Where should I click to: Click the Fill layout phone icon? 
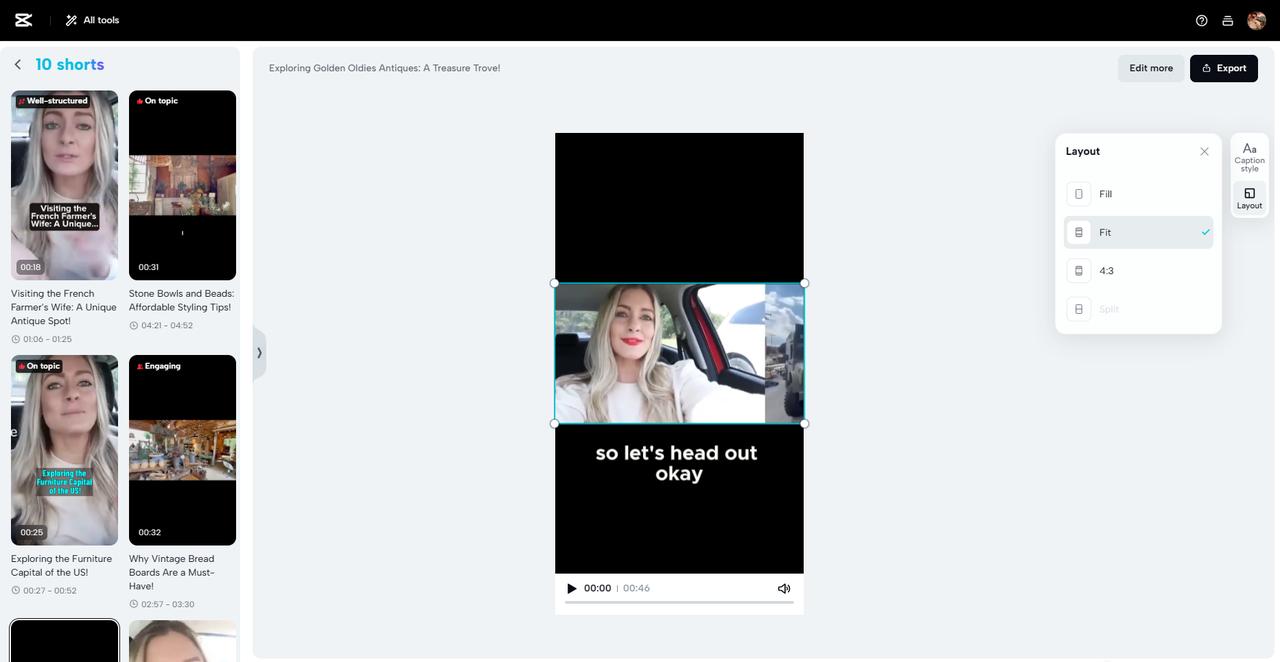point(1078,194)
